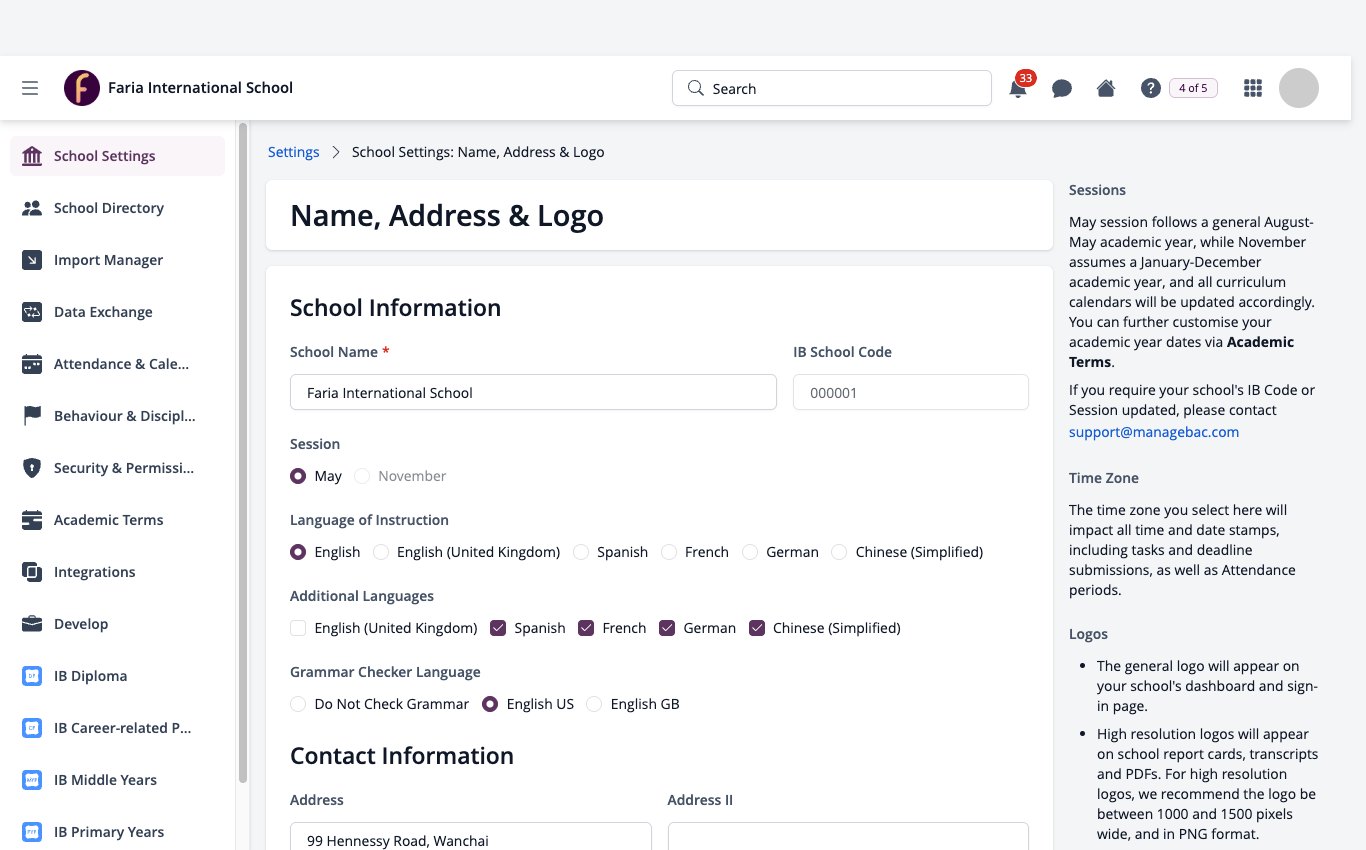
Task: Choose English GB grammar checker option
Action: [x=594, y=704]
